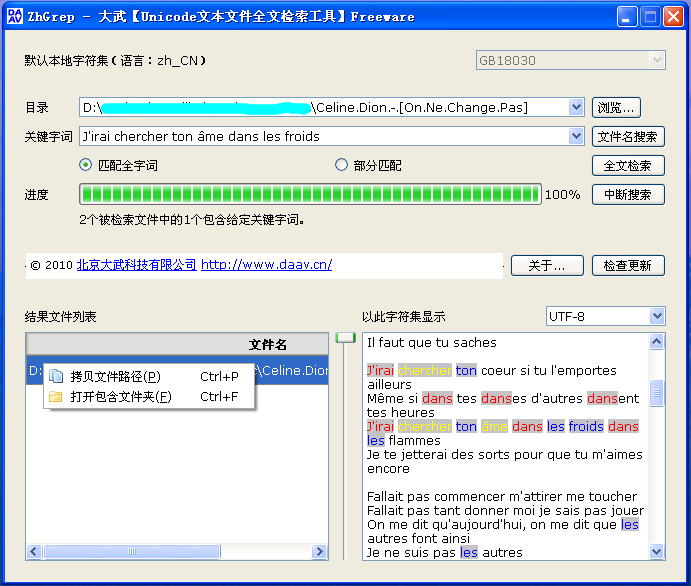Click the line 'Il faut que tu saches'
This screenshot has width=691, height=586.
pos(431,342)
